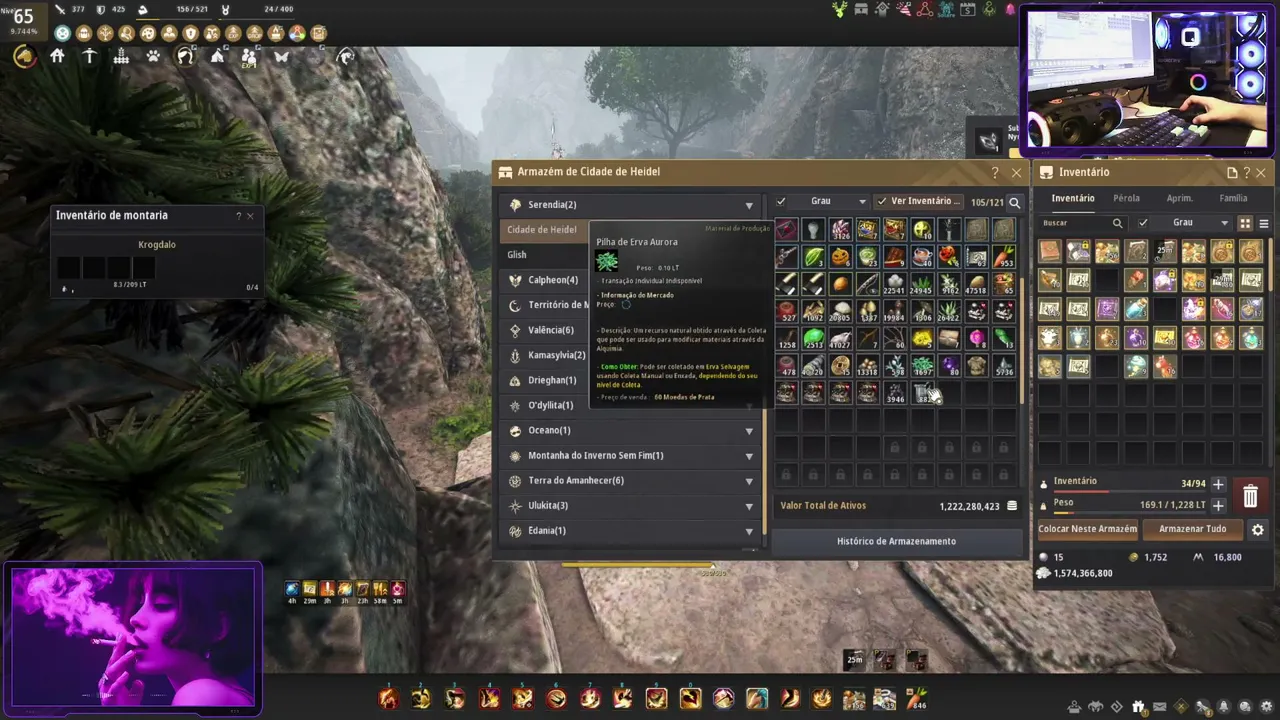Click the plus next to Peso weight
Viewport: 1280px width, 720px height.
point(1218,505)
